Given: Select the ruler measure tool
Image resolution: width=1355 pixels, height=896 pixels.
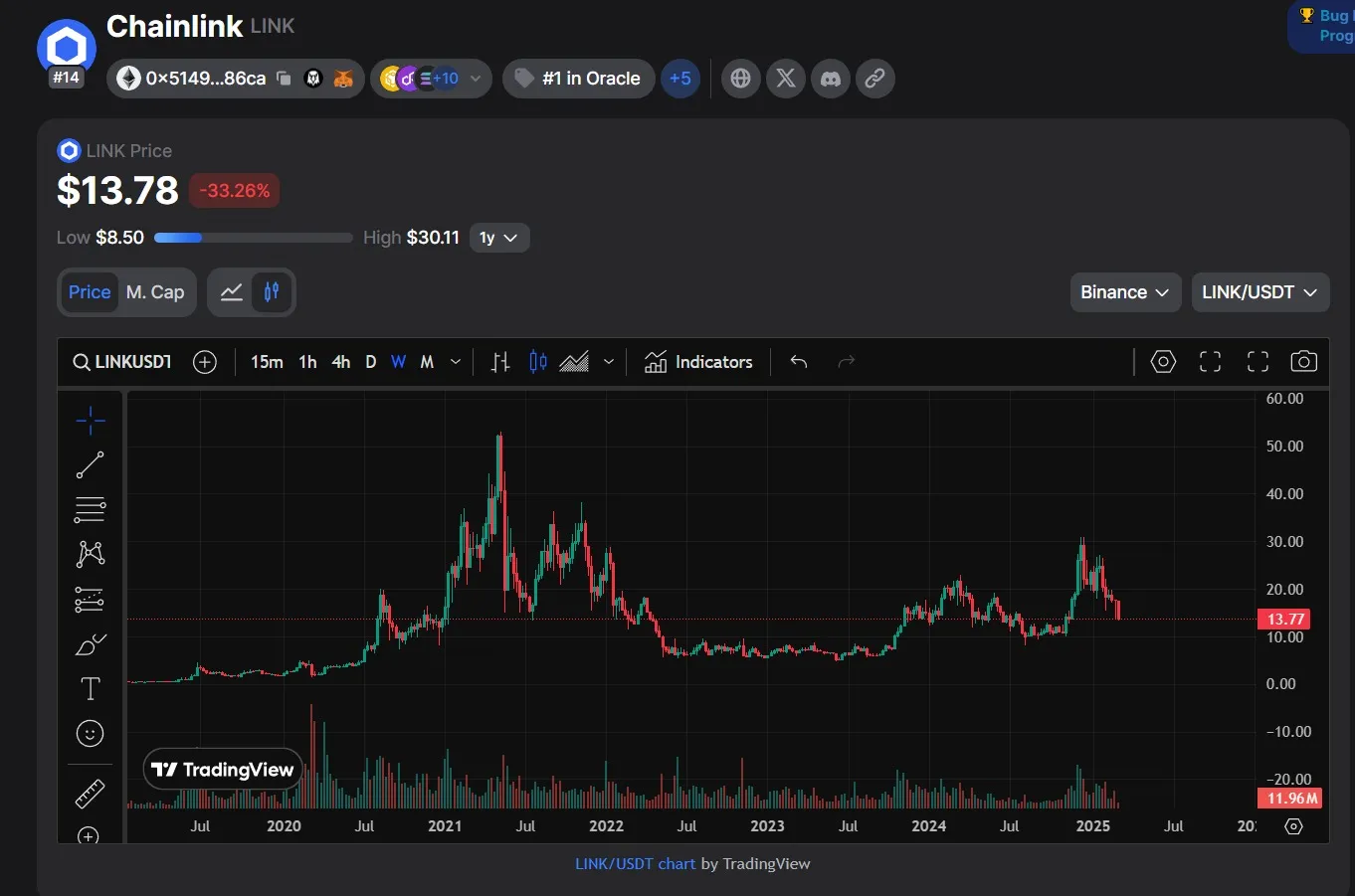Looking at the screenshot, I should (x=90, y=794).
